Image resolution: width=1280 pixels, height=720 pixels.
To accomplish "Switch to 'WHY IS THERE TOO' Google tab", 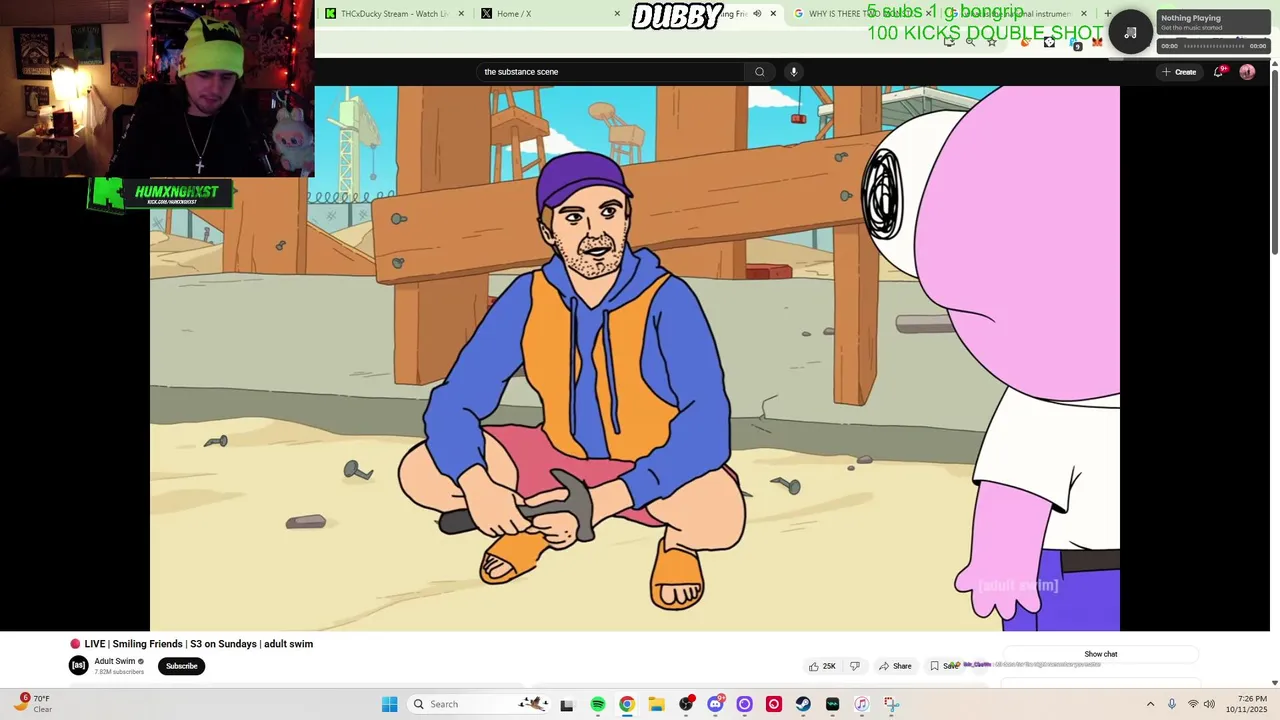I will 860,14.
